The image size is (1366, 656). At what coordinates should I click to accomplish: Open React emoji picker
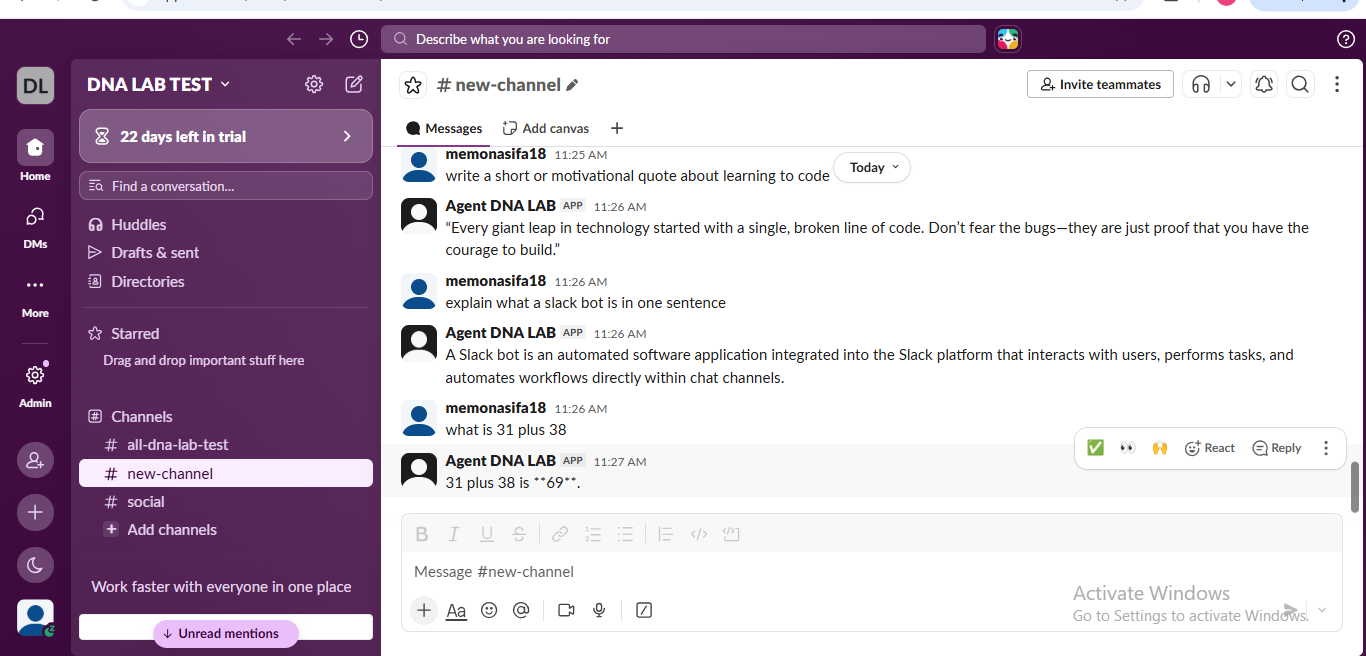point(1209,448)
